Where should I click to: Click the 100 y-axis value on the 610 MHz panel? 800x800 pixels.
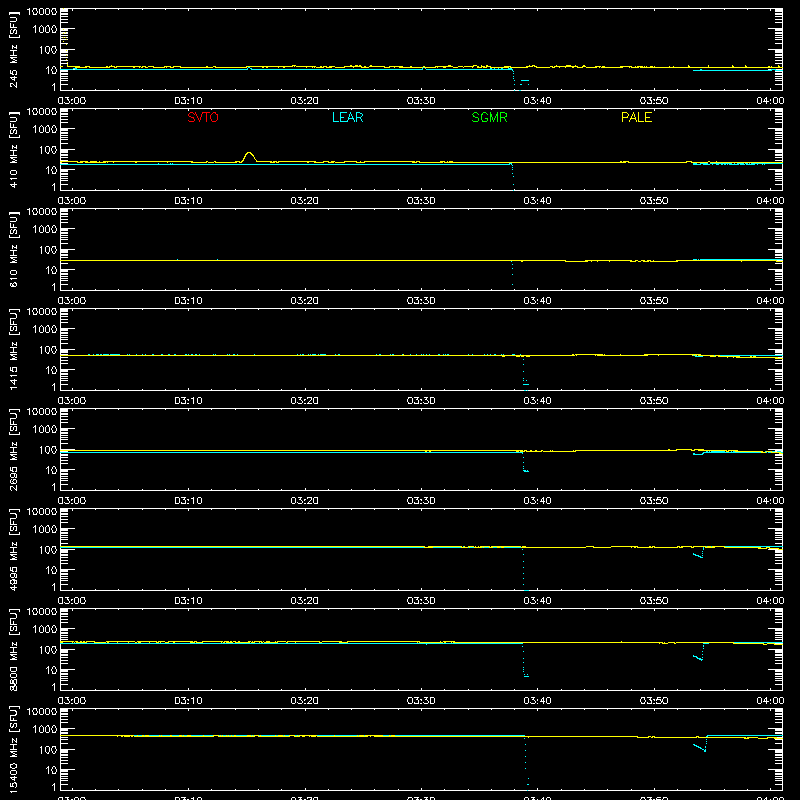(48, 250)
